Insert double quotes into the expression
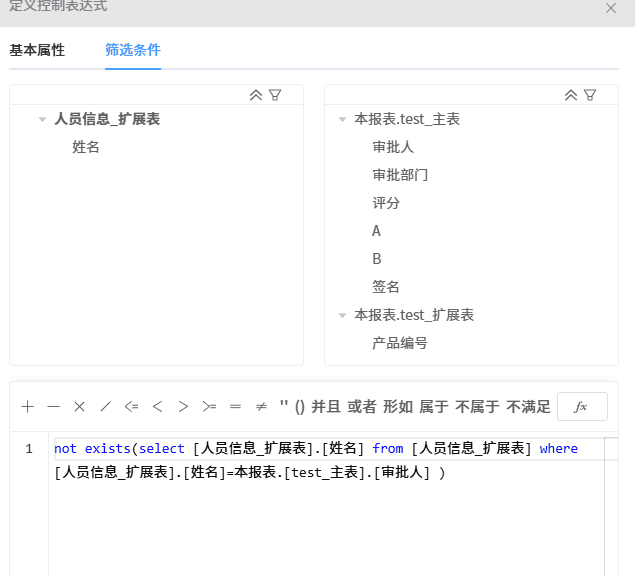 pyautogui.click(x=283, y=405)
